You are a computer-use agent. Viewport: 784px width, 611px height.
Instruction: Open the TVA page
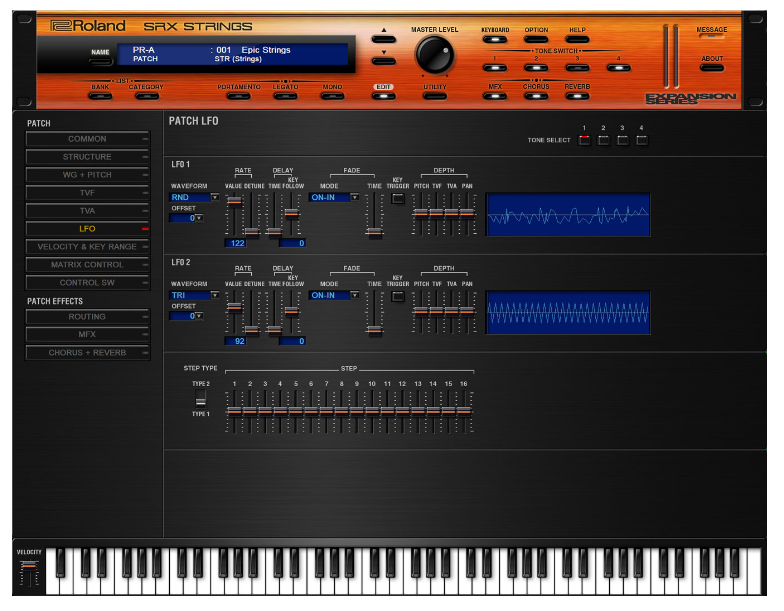[x=88, y=211]
